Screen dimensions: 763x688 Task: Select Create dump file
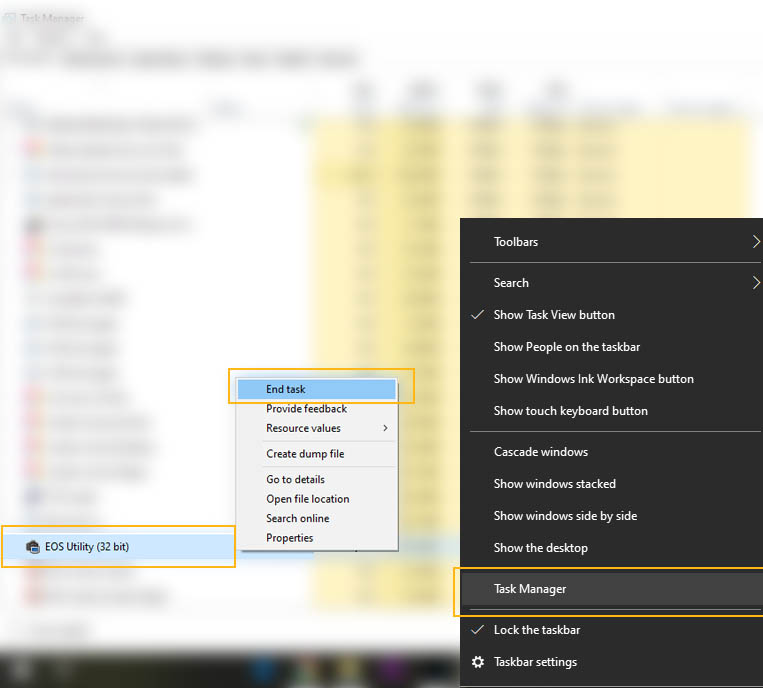click(317, 454)
